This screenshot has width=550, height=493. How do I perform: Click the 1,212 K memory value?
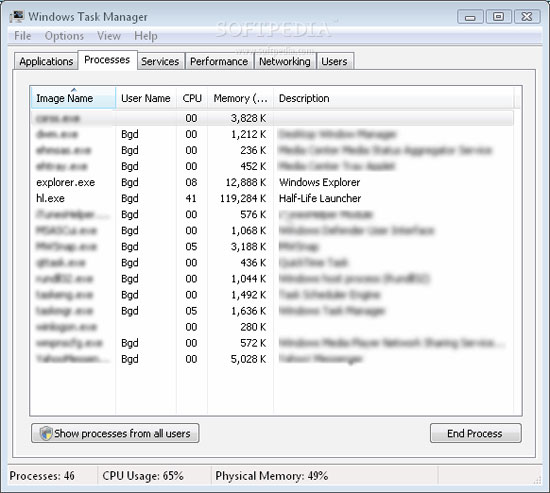coord(248,134)
